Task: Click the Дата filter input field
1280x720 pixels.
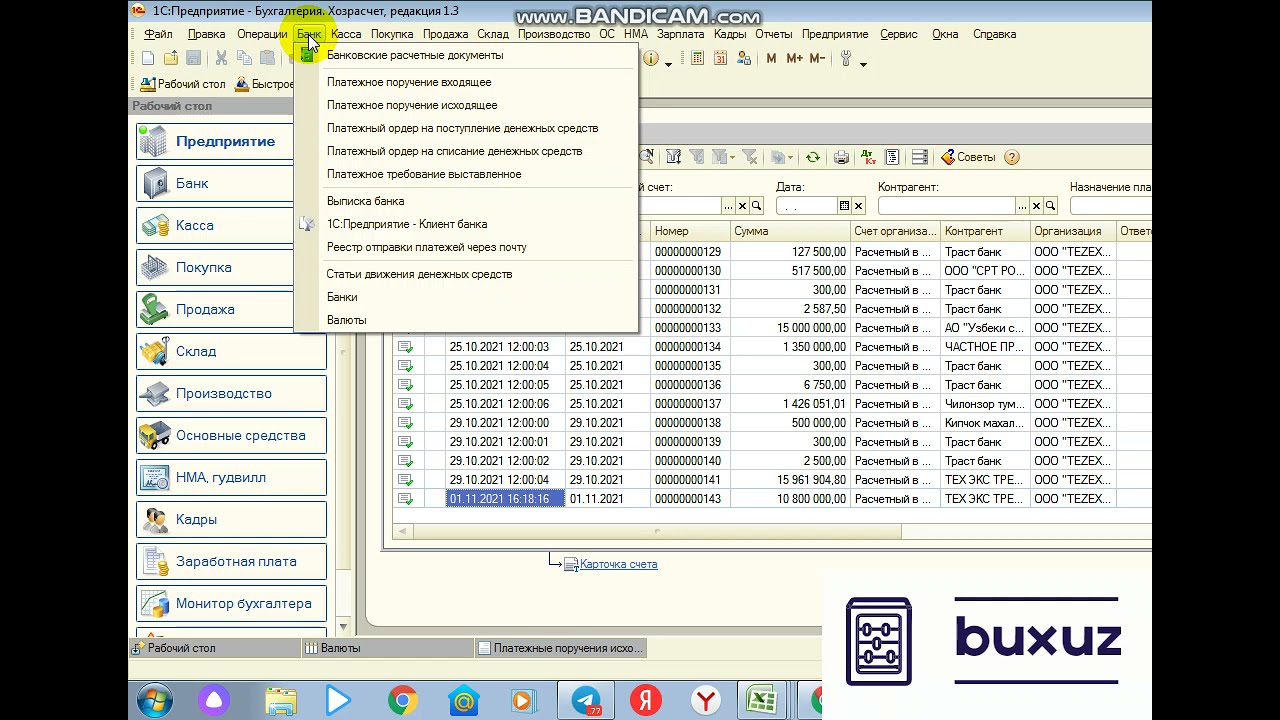Action: click(x=806, y=206)
